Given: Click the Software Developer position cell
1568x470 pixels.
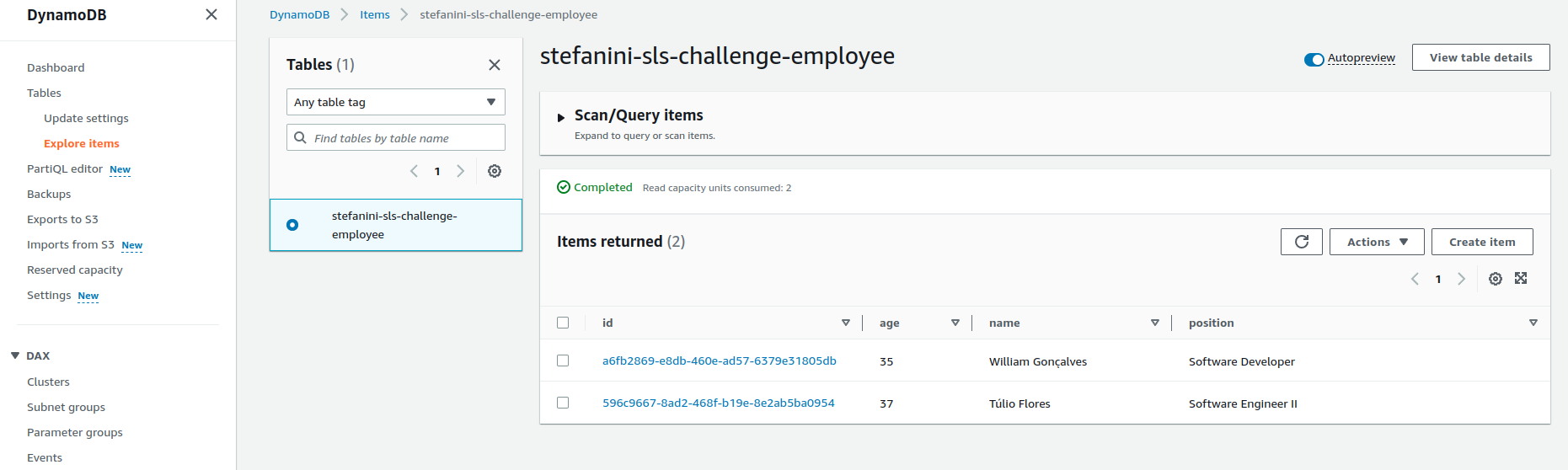Looking at the screenshot, I should 1242,361.
